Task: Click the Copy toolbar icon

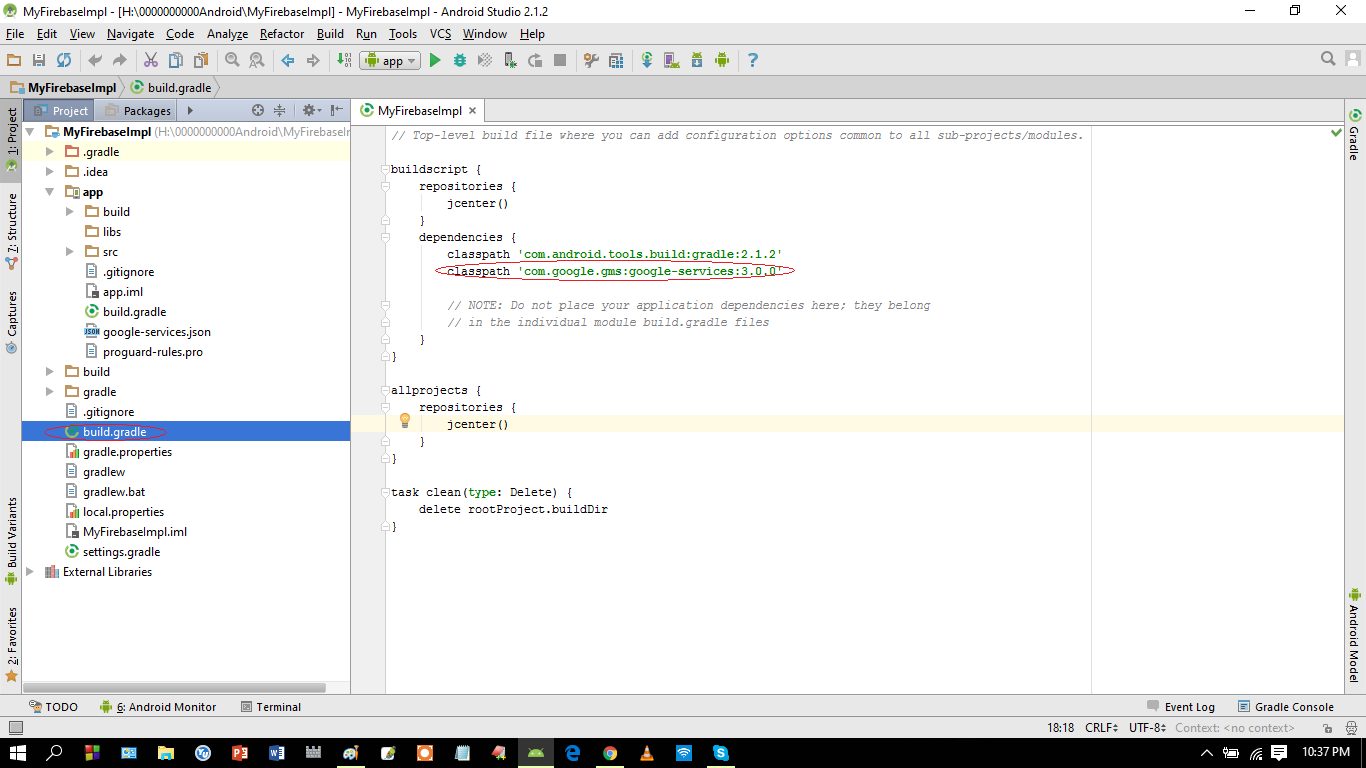Action: click(x=176, y=61)
